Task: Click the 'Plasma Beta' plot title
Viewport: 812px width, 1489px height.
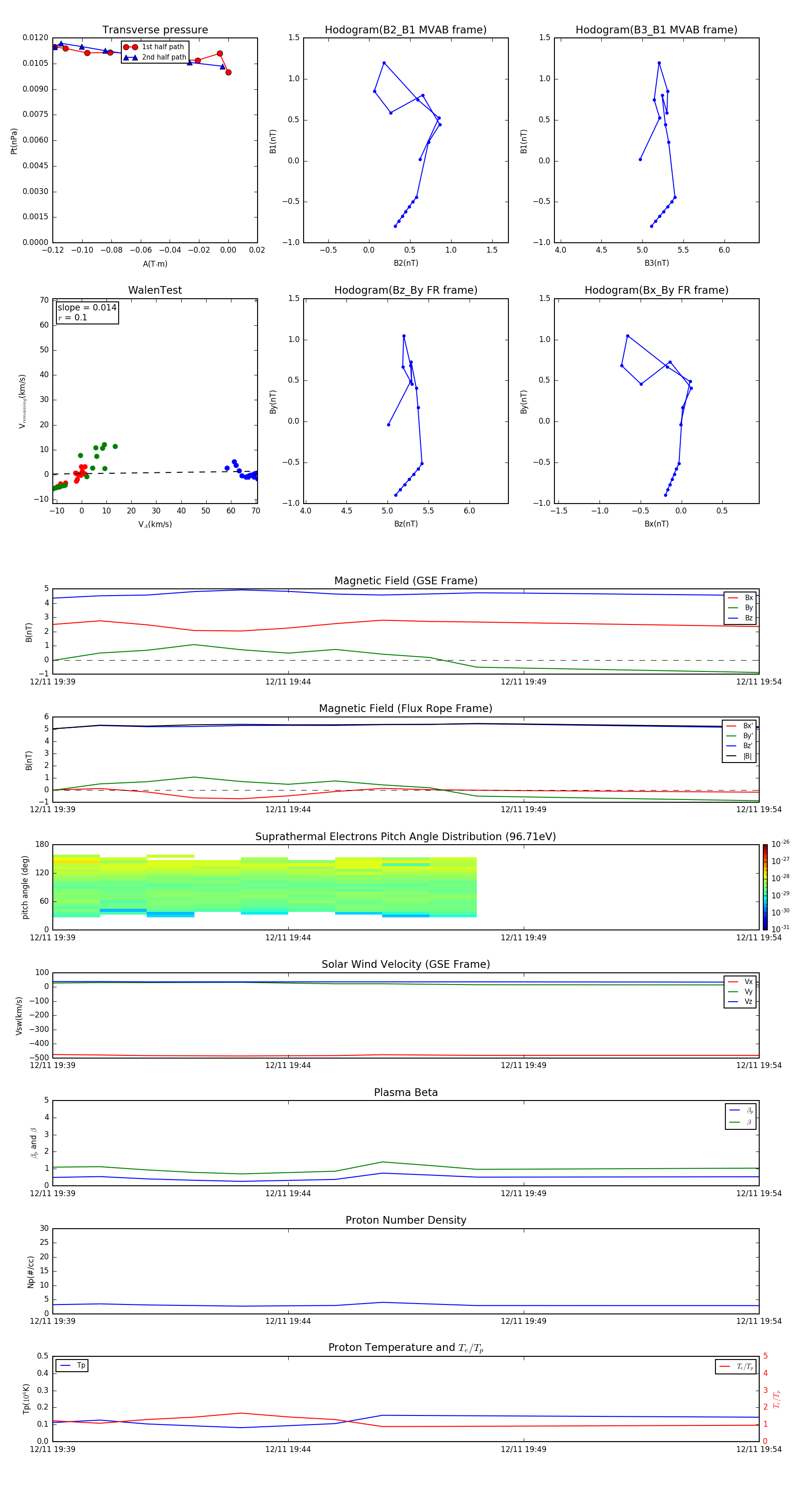Action: (x=406, y=1093)
